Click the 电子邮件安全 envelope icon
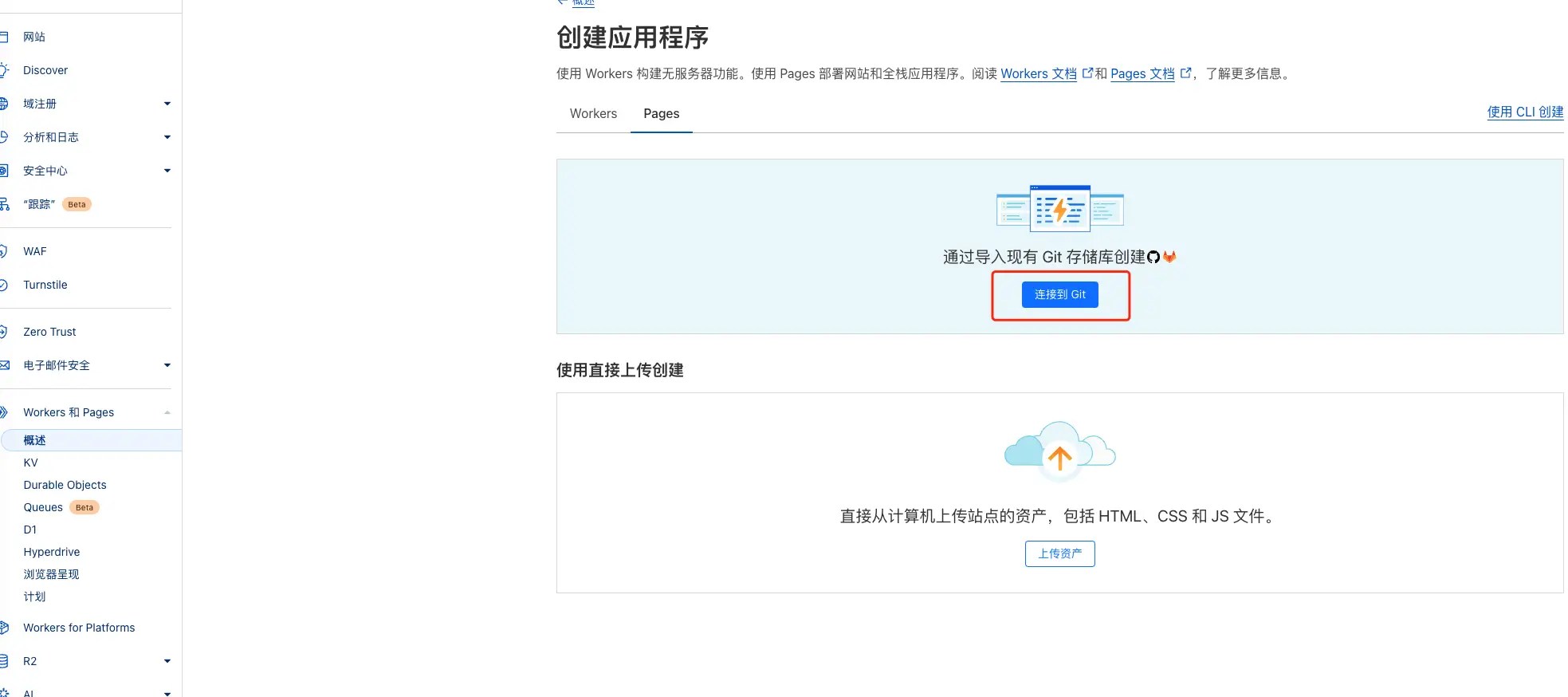The image size is (1568, 697). (x=4, y=365)
